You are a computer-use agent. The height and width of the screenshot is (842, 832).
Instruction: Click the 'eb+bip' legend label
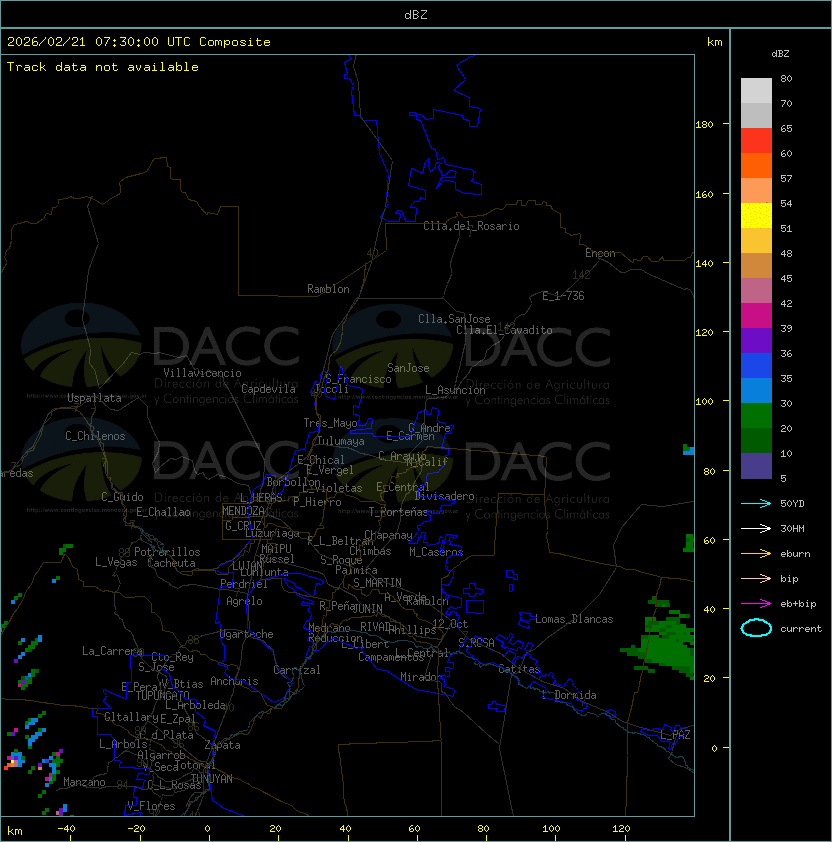pyautogui.click(x=798, y=604)
